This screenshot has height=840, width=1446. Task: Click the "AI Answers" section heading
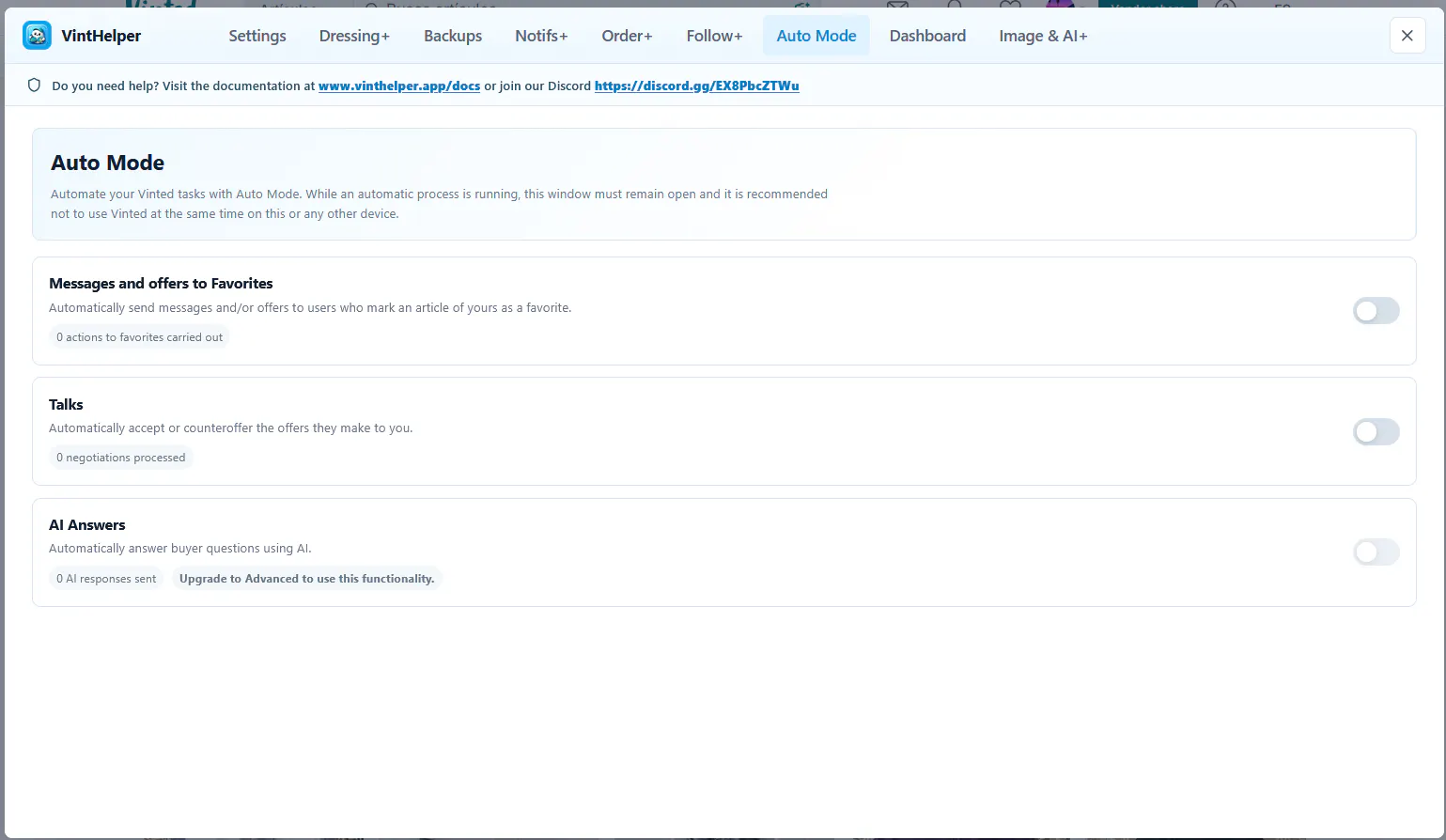(87, 524)
